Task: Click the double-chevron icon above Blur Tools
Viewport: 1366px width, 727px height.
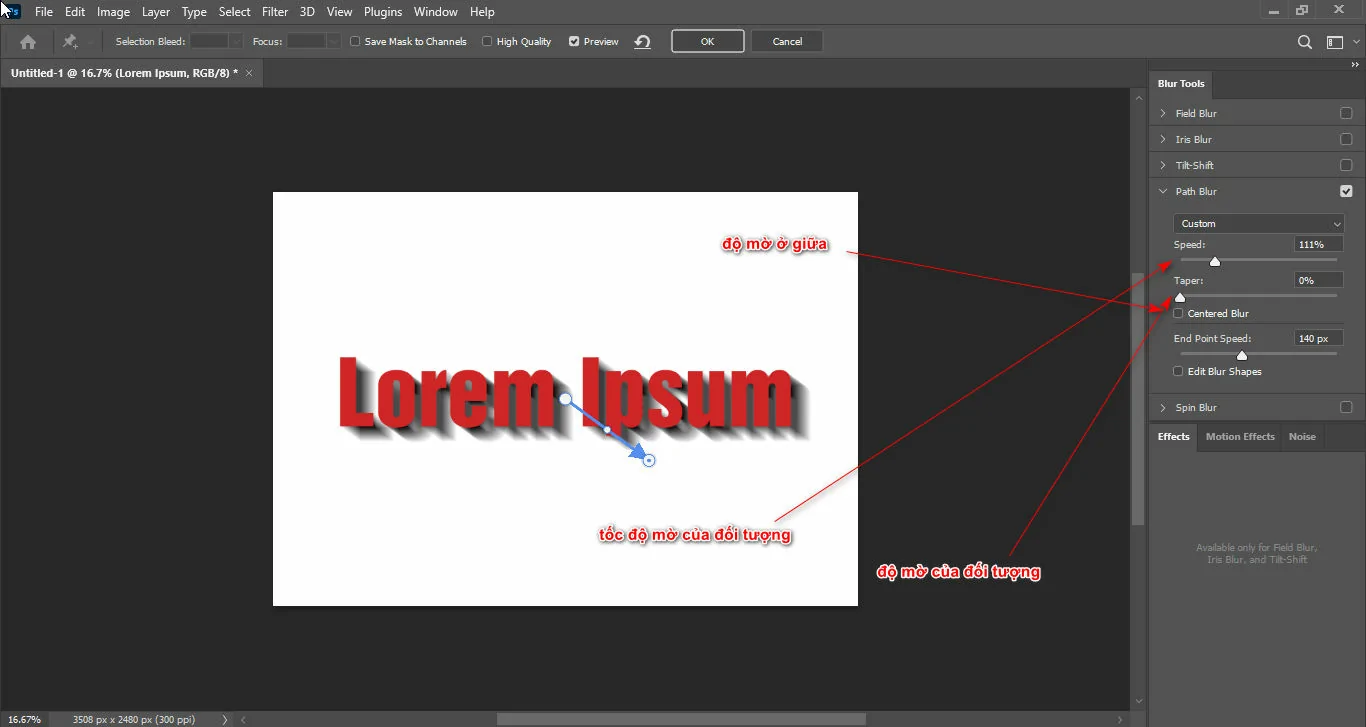Action: (x=1357, y=64)
